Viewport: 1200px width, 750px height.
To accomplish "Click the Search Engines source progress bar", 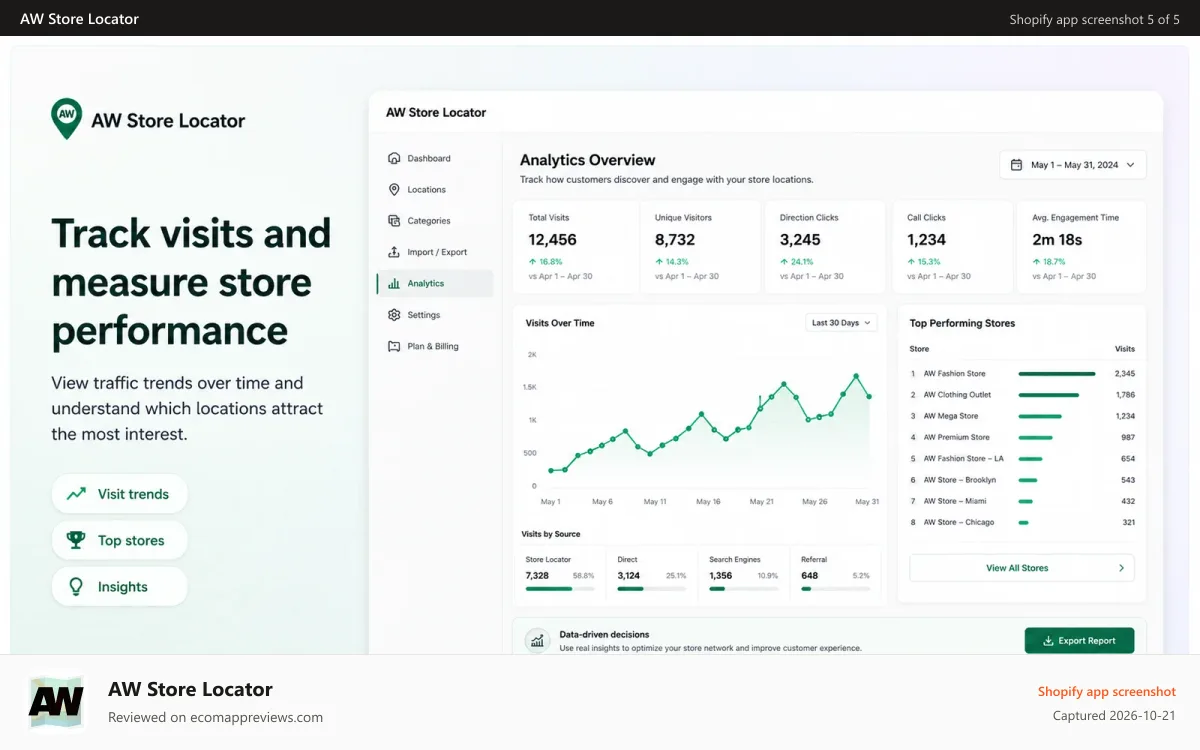I will (x=743, y=589).
